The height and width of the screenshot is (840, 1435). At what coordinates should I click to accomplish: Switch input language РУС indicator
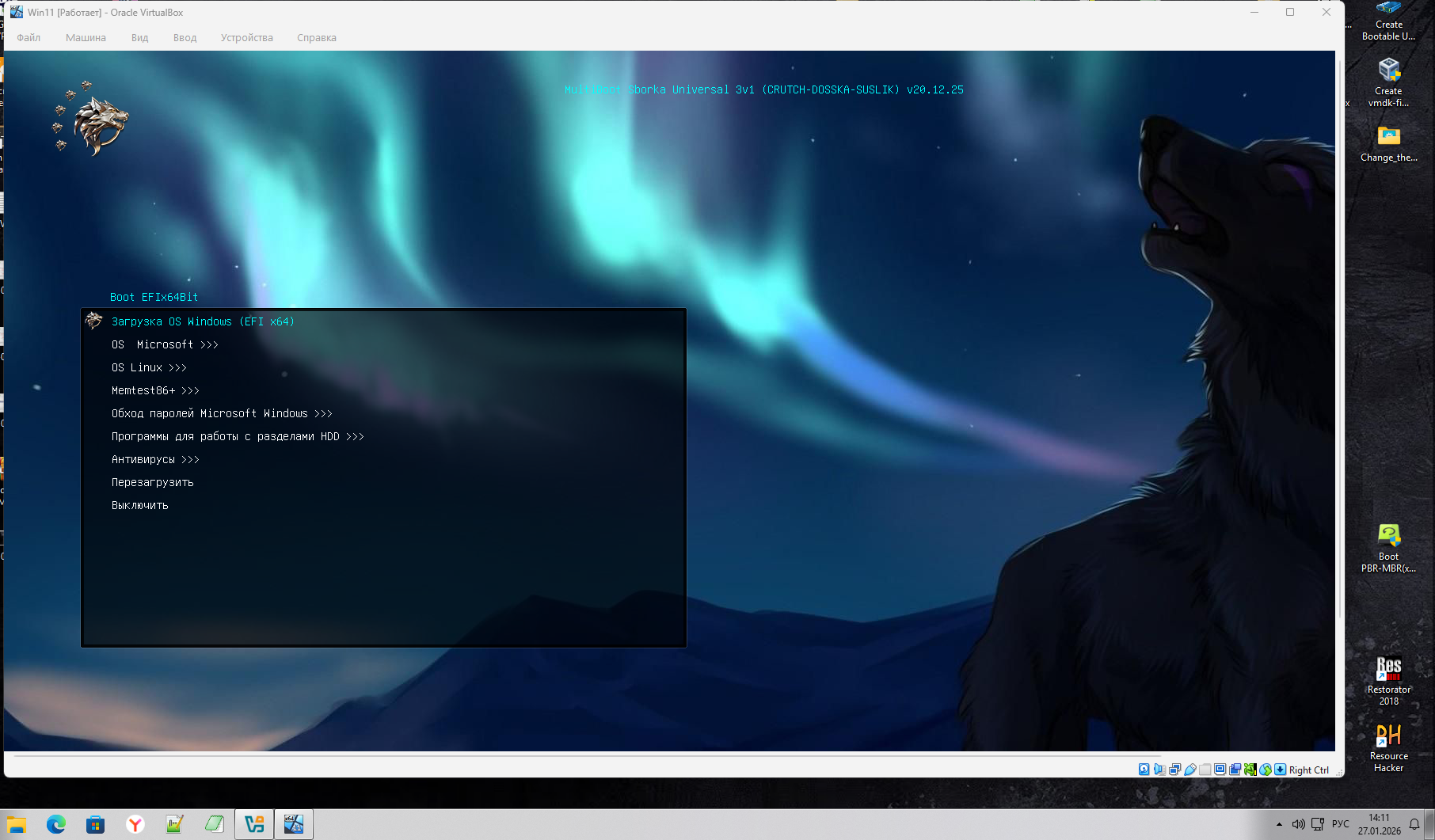(x=1341, y=824)
